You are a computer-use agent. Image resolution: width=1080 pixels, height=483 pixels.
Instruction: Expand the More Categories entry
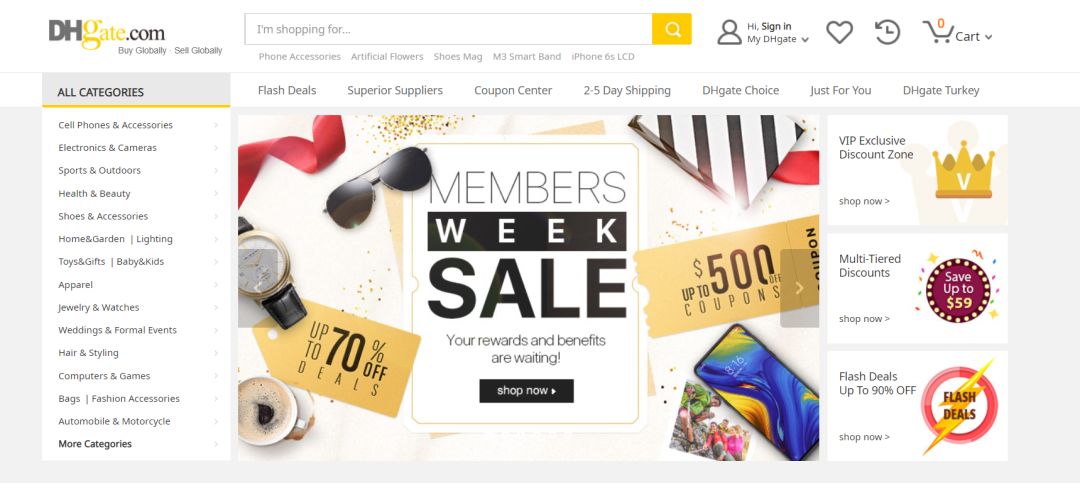click(138, 444)
